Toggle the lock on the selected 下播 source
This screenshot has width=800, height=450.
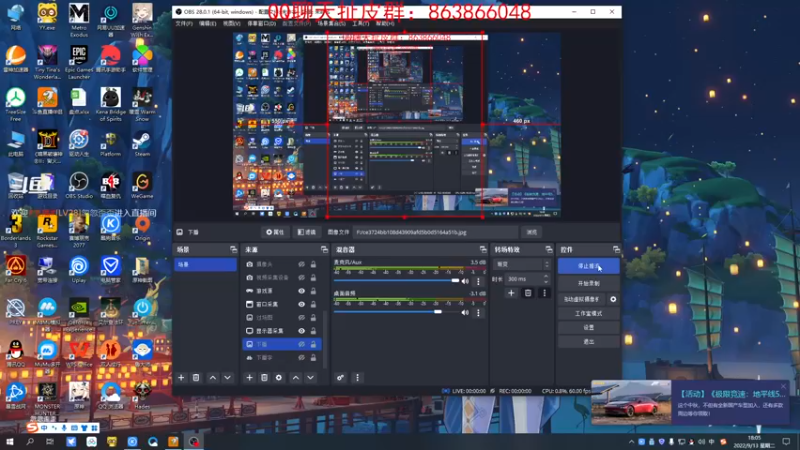[x=313, y=344]
